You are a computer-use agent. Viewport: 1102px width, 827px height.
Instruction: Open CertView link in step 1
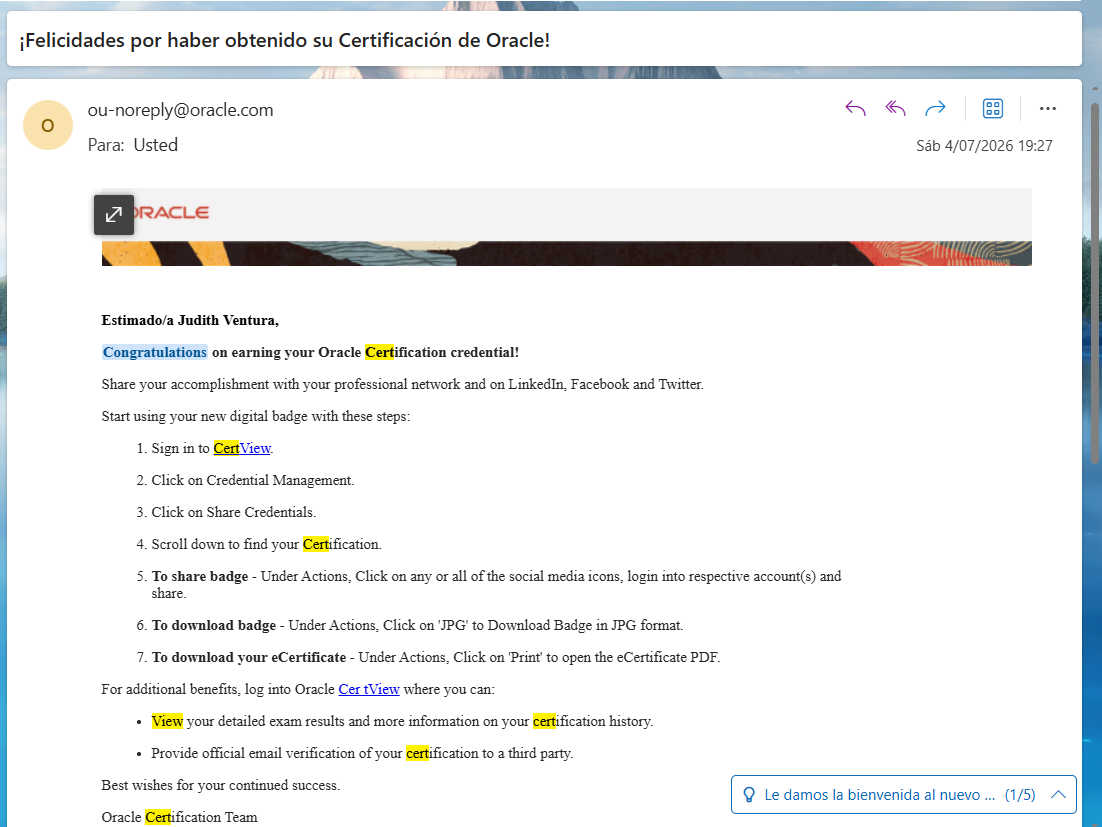coord(242,448)
